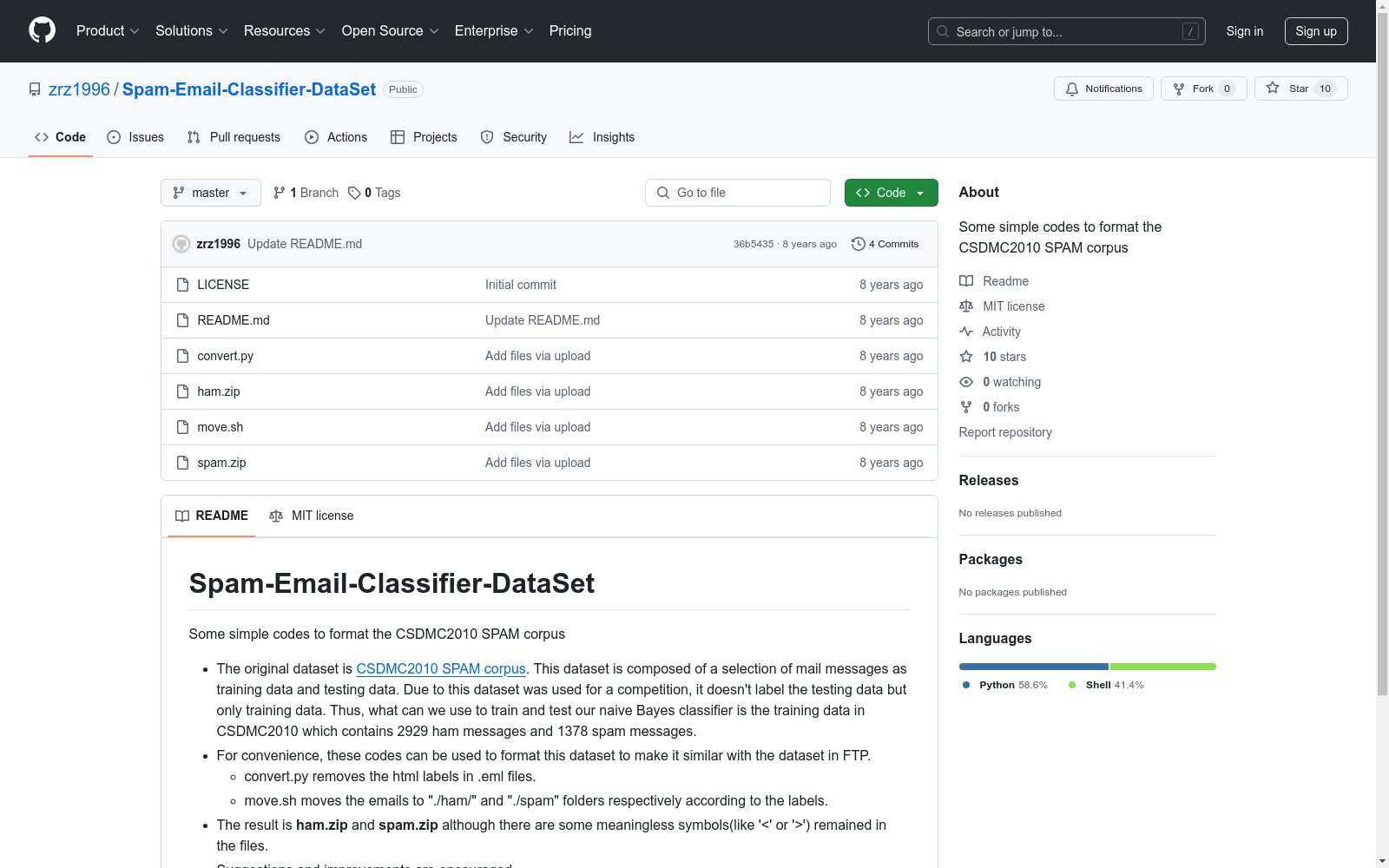Open the Spam-Email-Classifier-DataSet repository name link

(x=249, y=89)
